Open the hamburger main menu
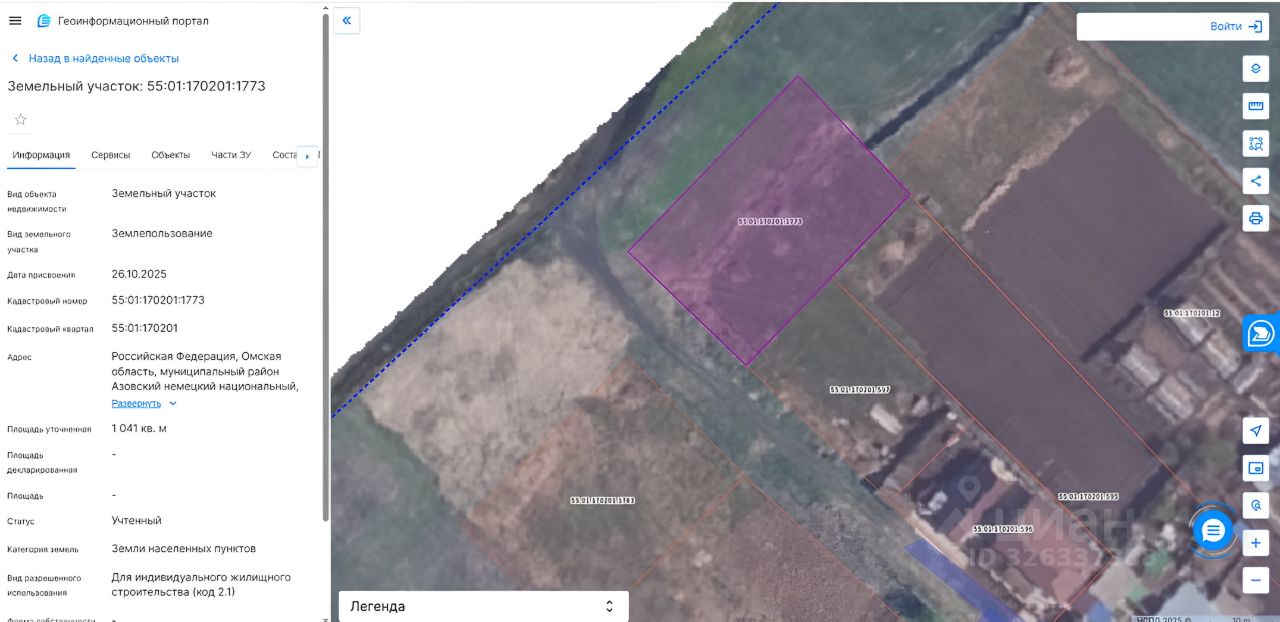The height and width of the screenshot is (622, 1280). coord(15,21)
